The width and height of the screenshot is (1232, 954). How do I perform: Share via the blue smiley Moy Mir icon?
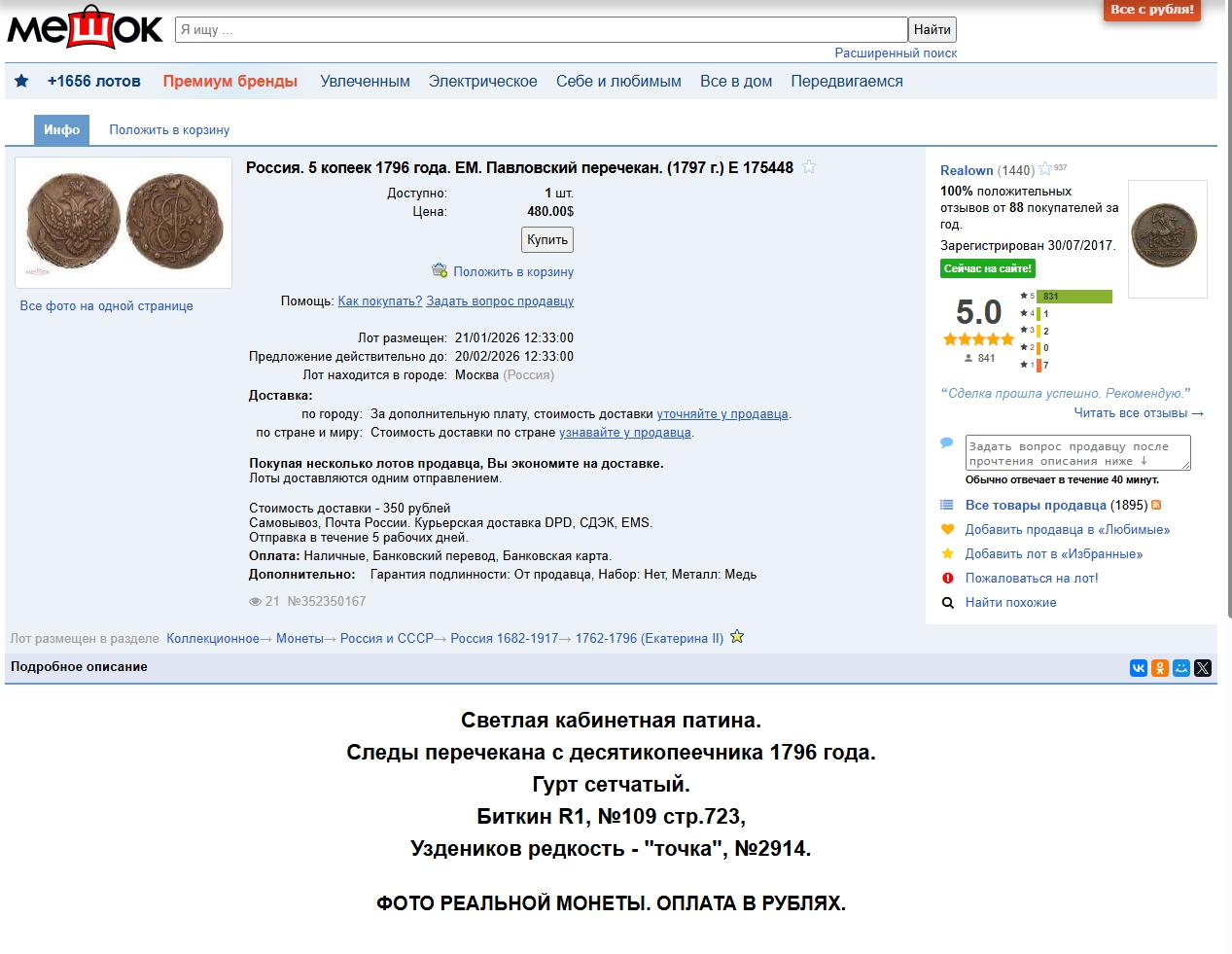1181,668
